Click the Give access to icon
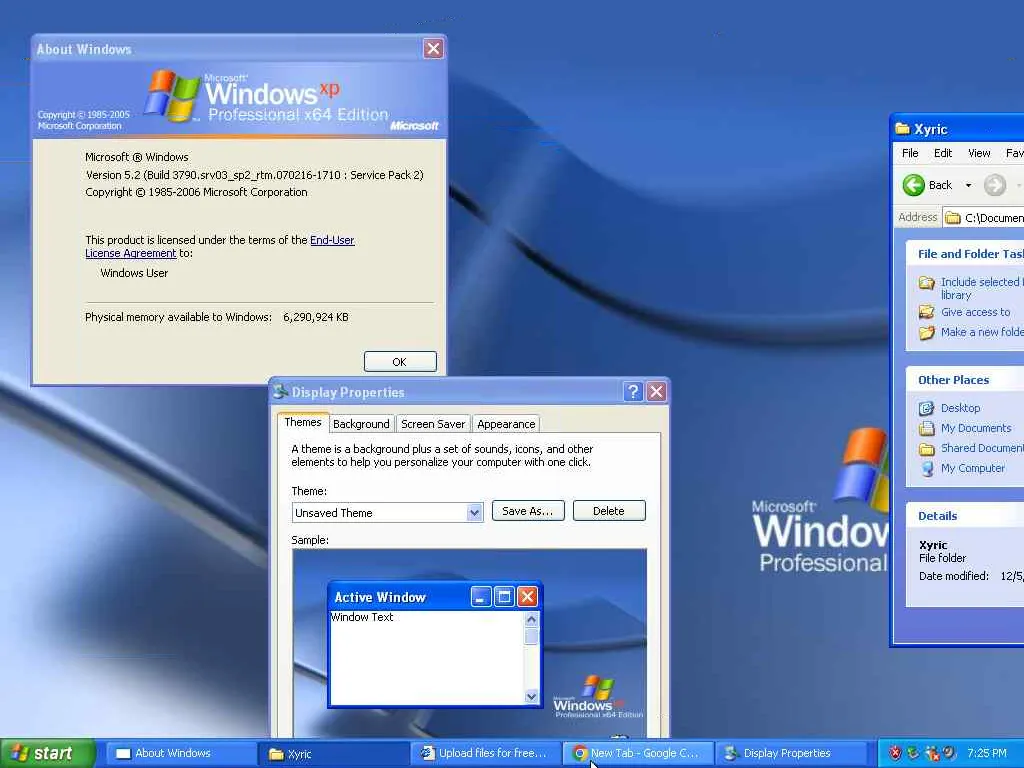Screen dimensions: 1024x768 (x=927, y=312)
